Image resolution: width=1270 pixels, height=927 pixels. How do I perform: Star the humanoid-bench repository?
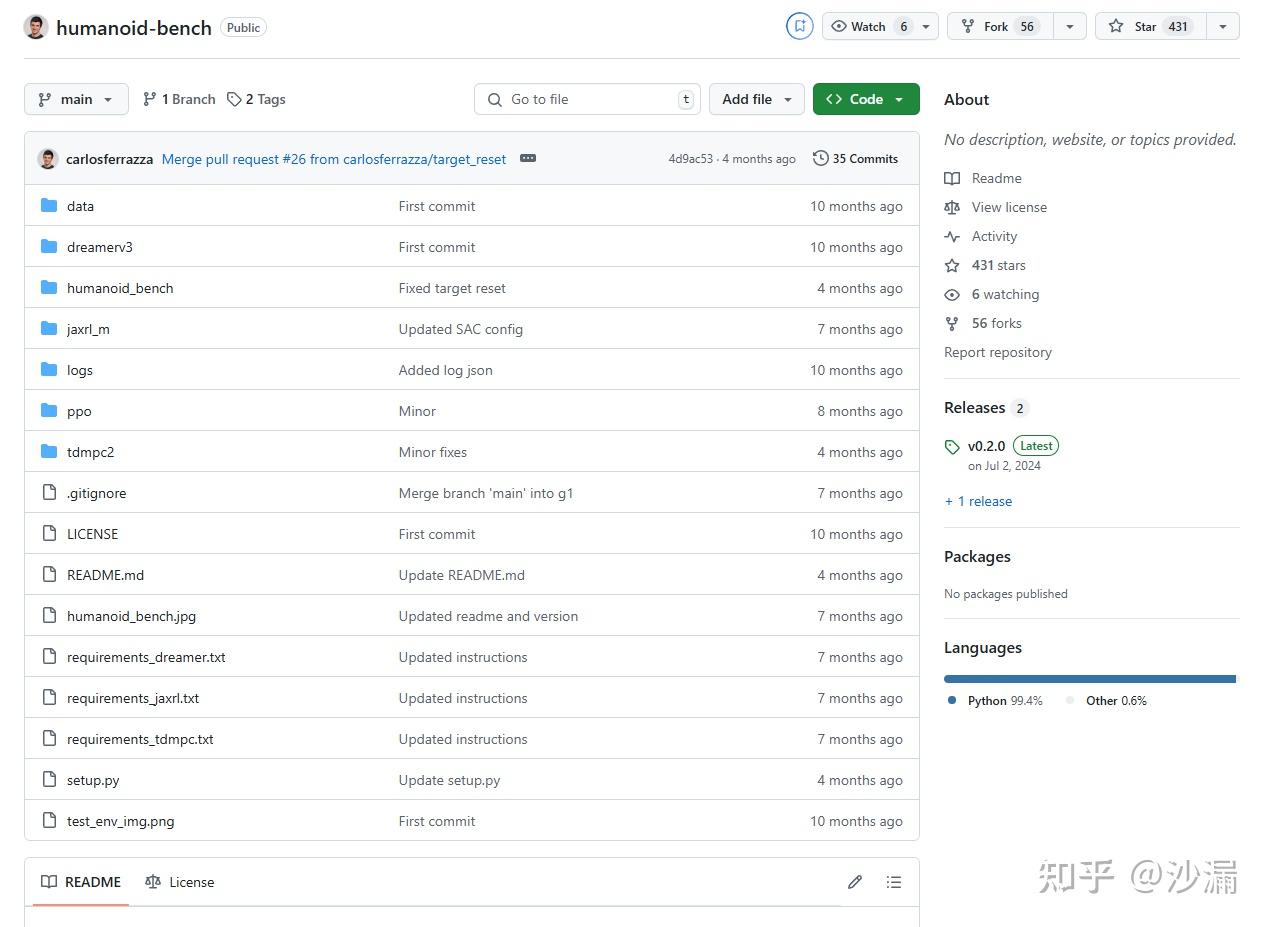[x=1151, y=26]
